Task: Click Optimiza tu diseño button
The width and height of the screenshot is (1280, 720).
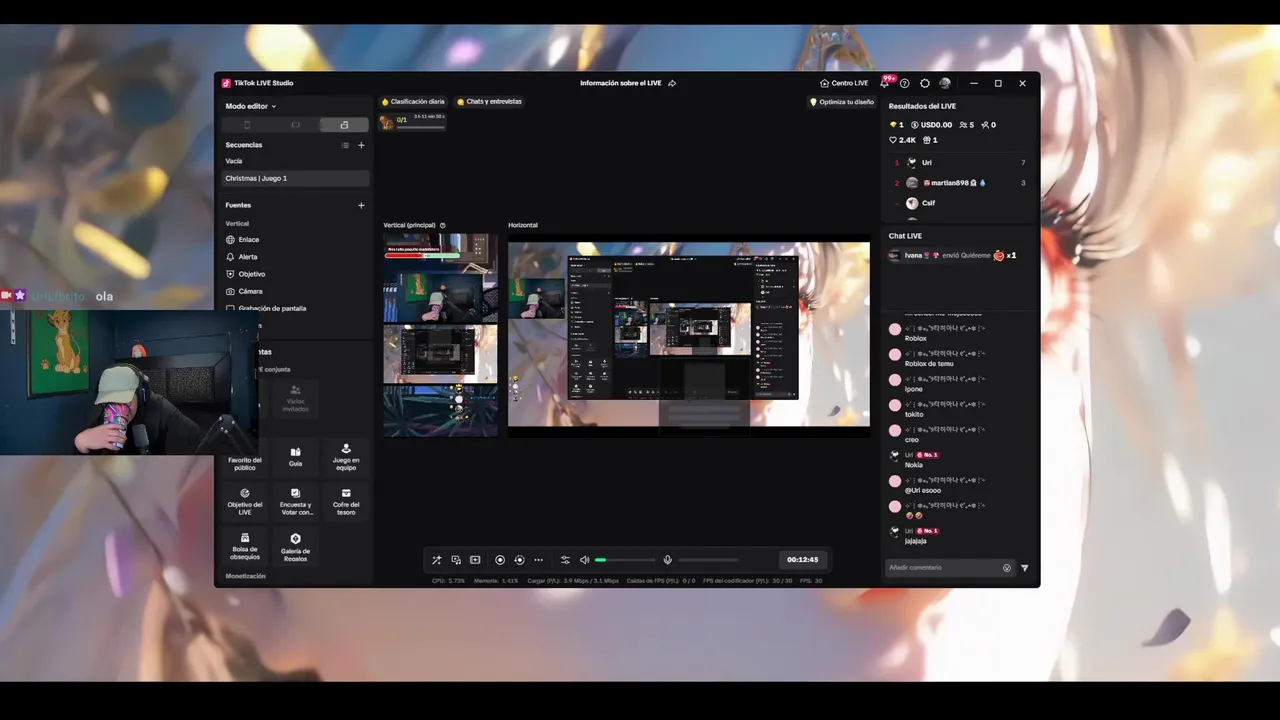Action: coord(842,102)
